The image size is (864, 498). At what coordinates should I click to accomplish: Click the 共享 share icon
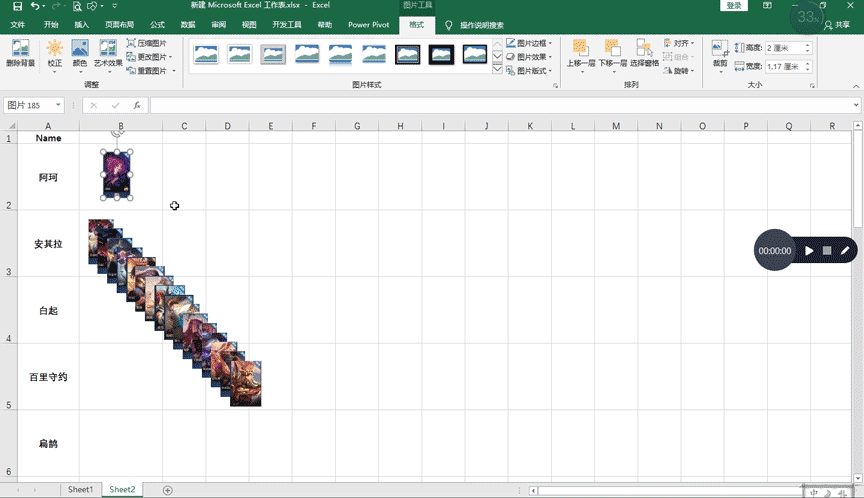click(837, 25)
